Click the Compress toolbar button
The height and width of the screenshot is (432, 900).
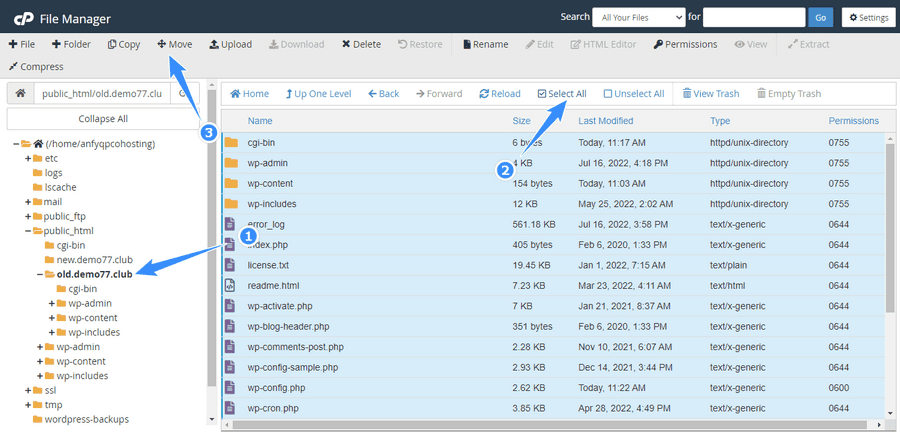(36, 67)
